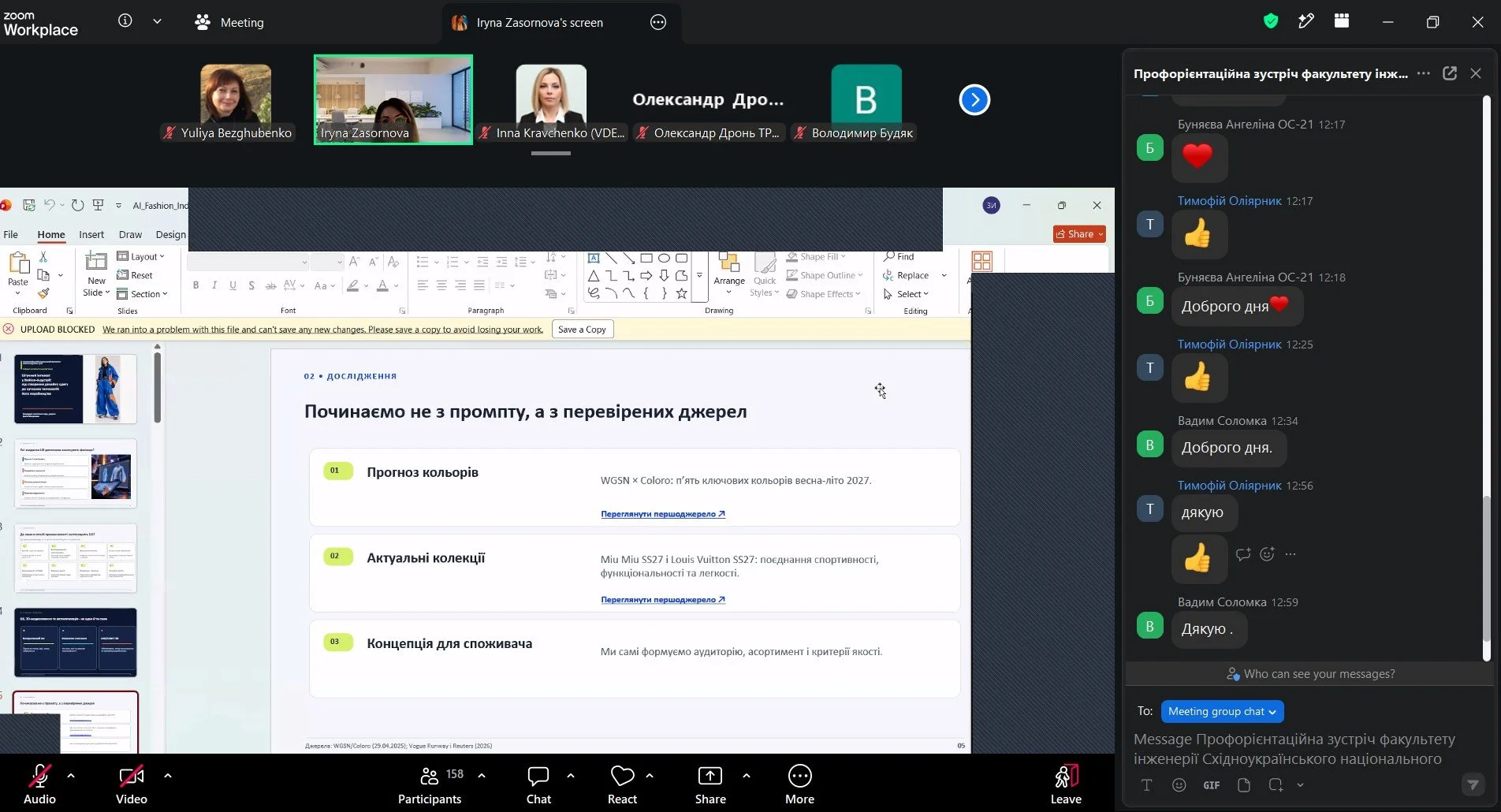This screenshot has height=812, width=1501.
Task: Expand audio settings arrow
Action: coord(71,776)
